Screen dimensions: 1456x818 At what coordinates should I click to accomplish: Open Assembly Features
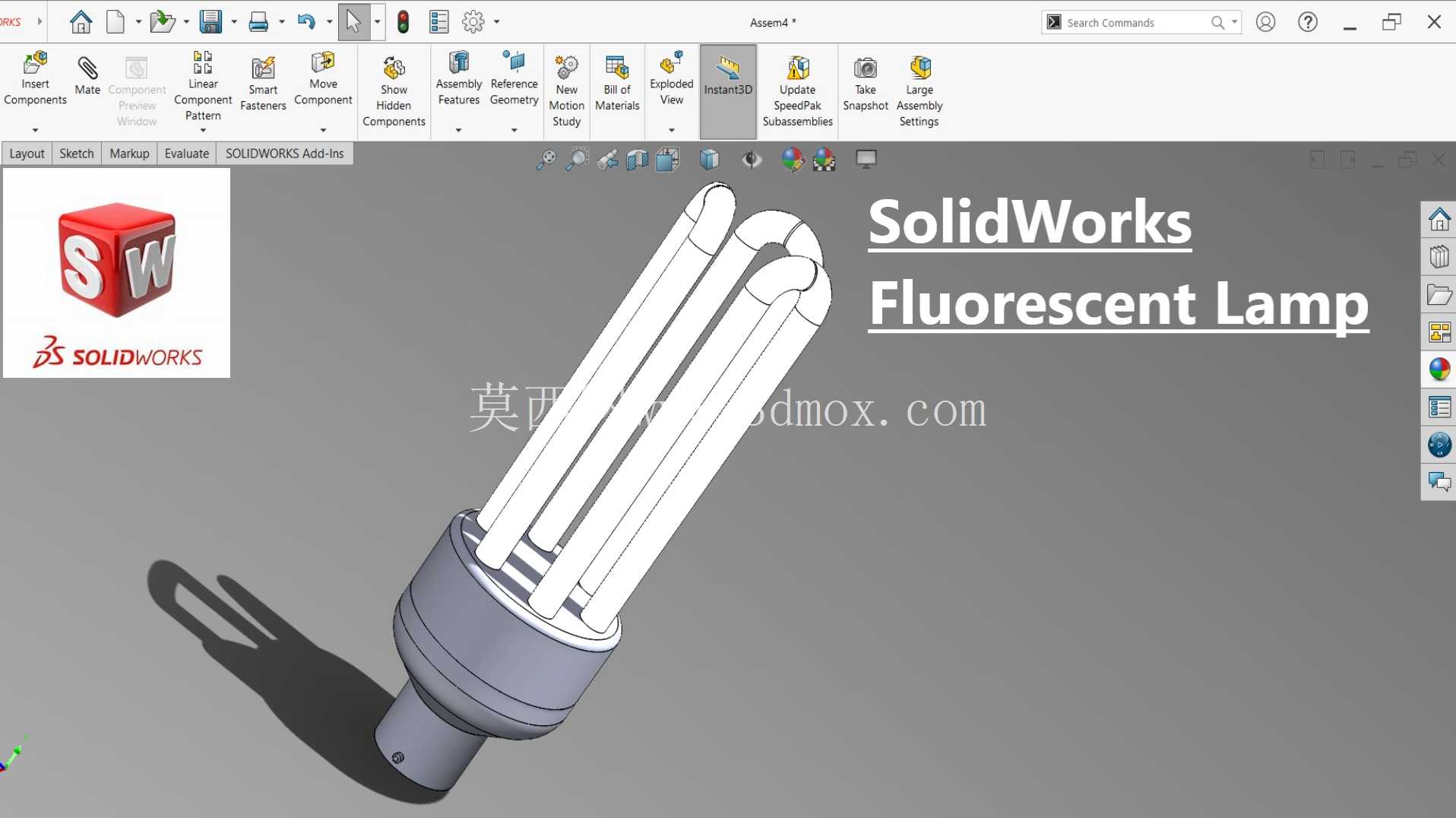pyautogui.click(x=458, y=78)
